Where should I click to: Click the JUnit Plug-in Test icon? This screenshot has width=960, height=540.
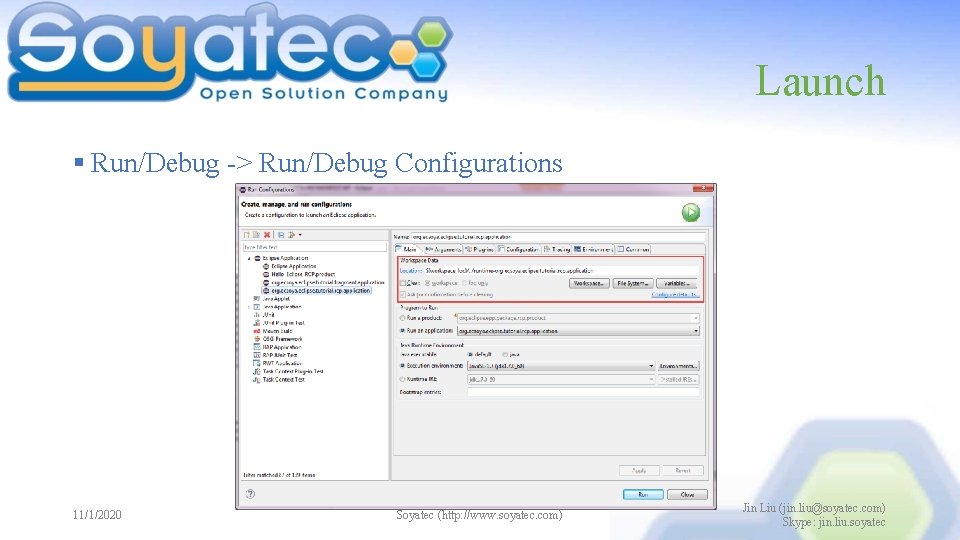tap(257, 323)
